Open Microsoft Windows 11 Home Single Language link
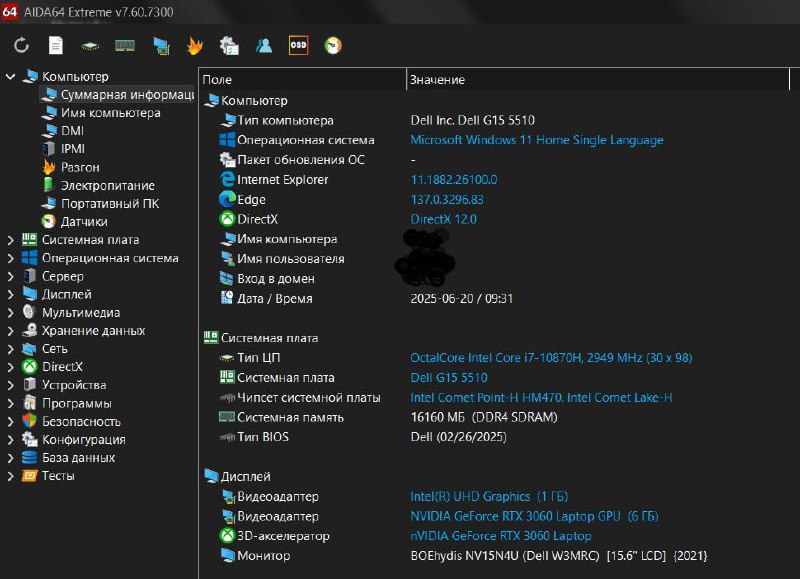 pos(537,140)
